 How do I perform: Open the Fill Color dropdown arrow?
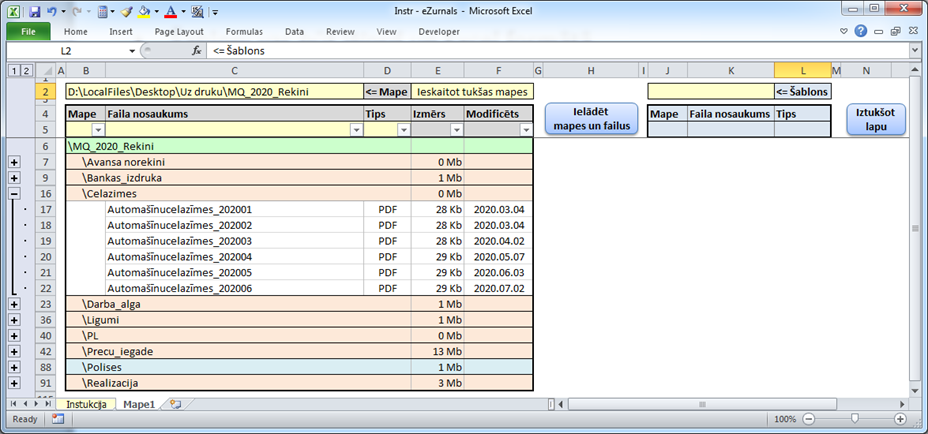(156, 11)
